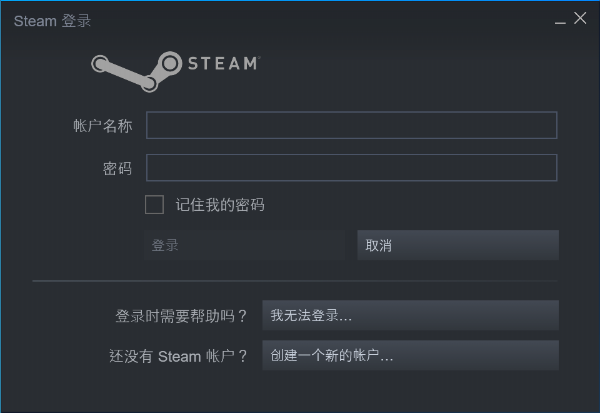
Task: Minimize the Steam 登录 window
Action: coord(560,19)
